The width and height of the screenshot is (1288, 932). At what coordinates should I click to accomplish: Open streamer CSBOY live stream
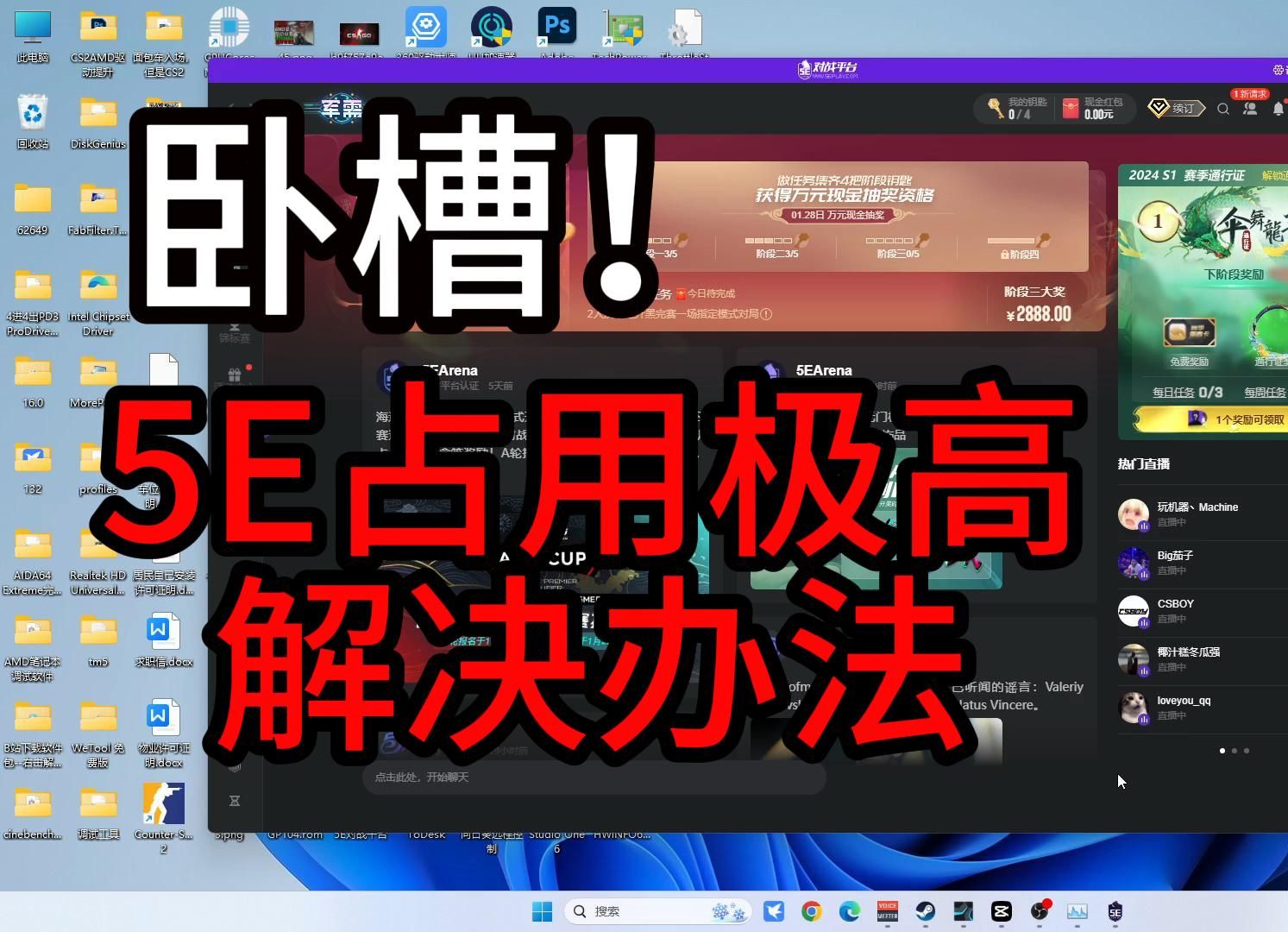(1202, 611)
